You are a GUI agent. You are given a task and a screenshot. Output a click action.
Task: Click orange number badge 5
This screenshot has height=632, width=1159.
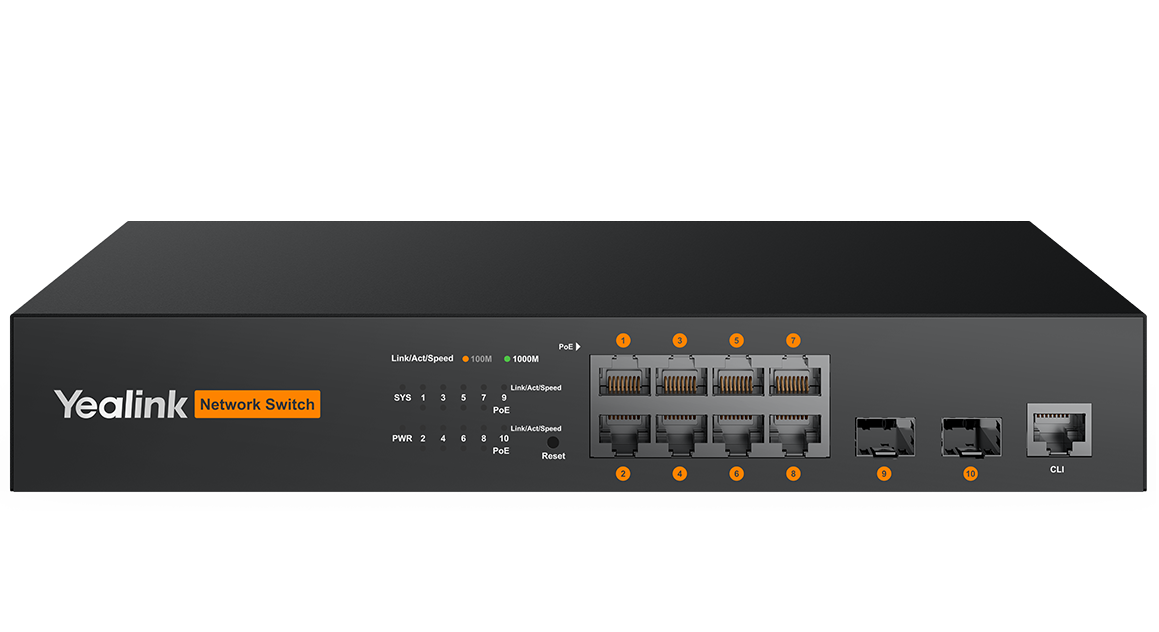coord(737,340)
